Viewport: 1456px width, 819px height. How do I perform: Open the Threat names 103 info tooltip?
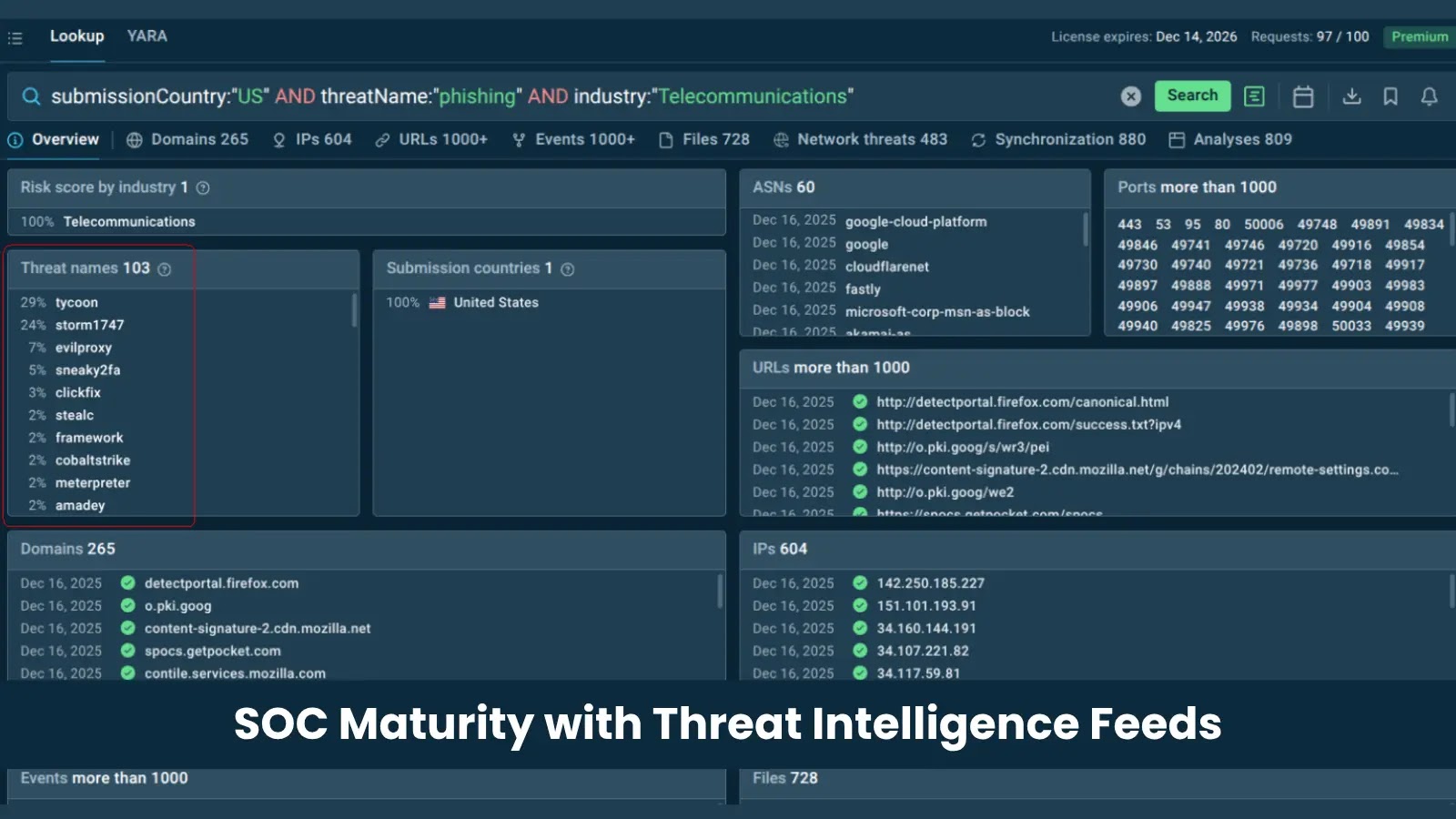click(164, 268)
